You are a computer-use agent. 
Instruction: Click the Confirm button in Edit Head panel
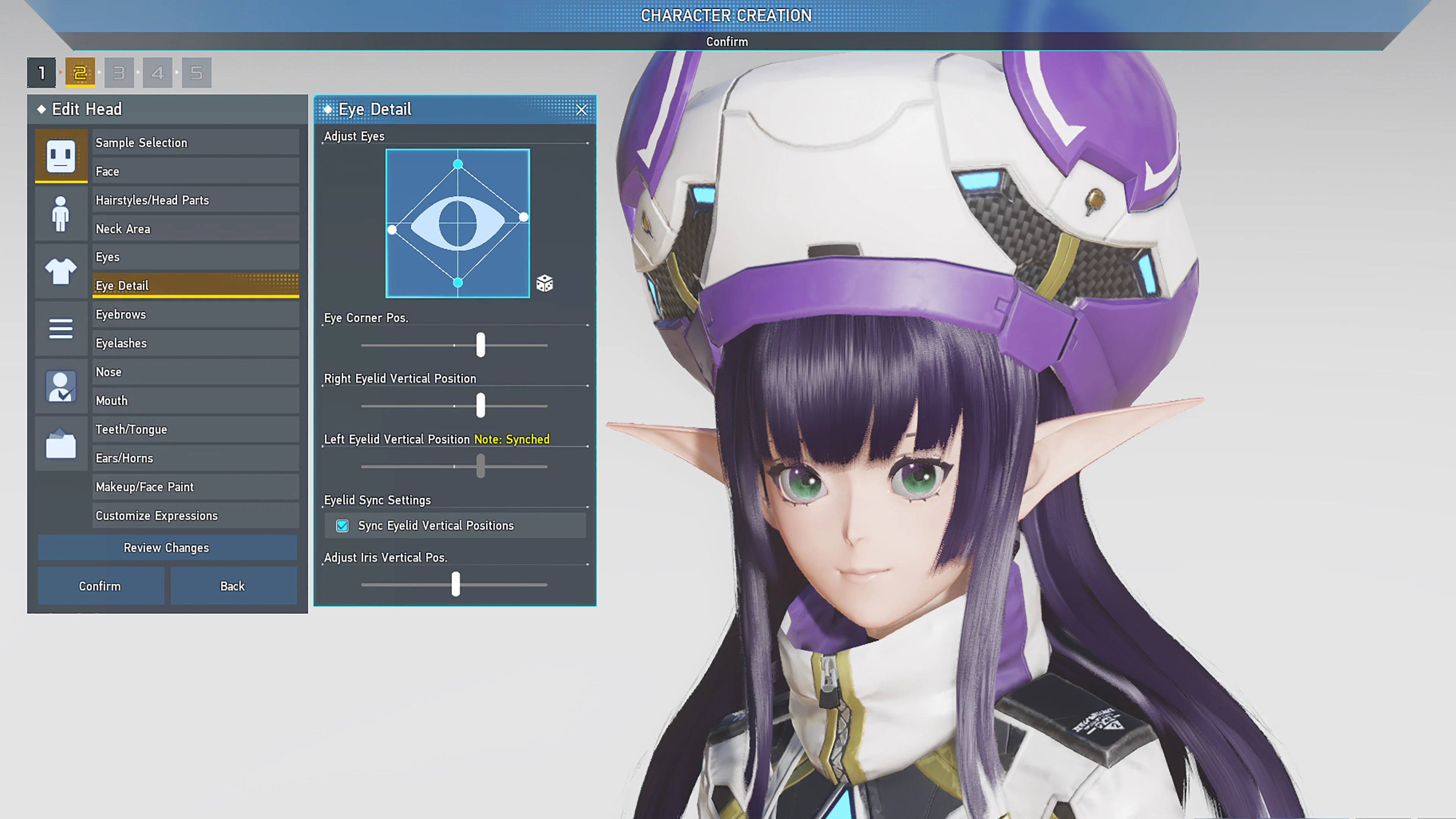(100, 585)
